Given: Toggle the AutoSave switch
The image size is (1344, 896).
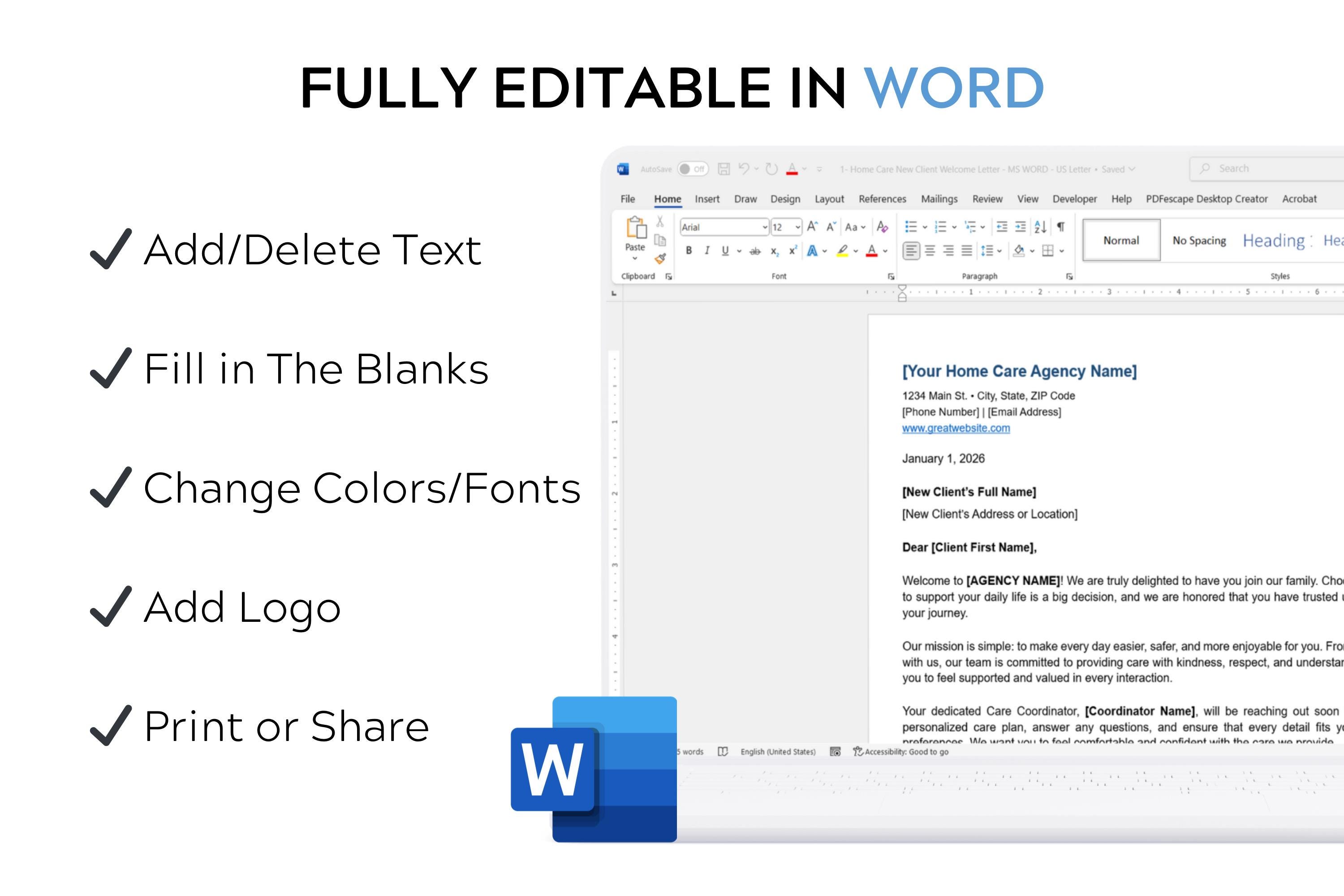Looking at the screenshot, I should click(693, 169).
